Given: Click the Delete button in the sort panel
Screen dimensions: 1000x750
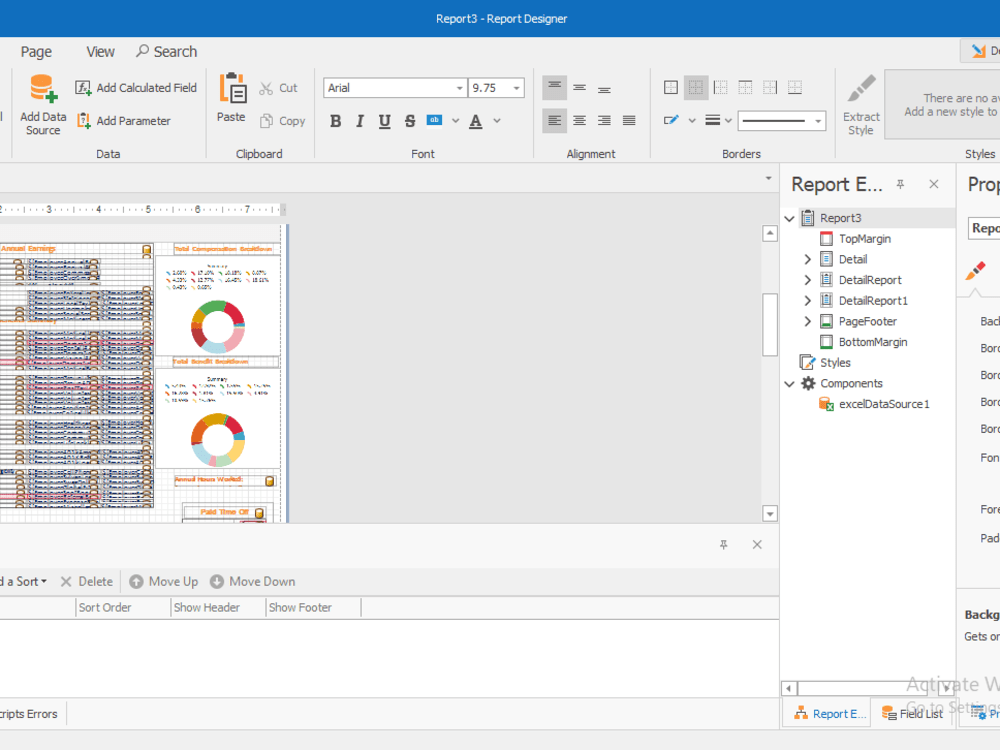Looking at the screenshot, I should [87, 581].
